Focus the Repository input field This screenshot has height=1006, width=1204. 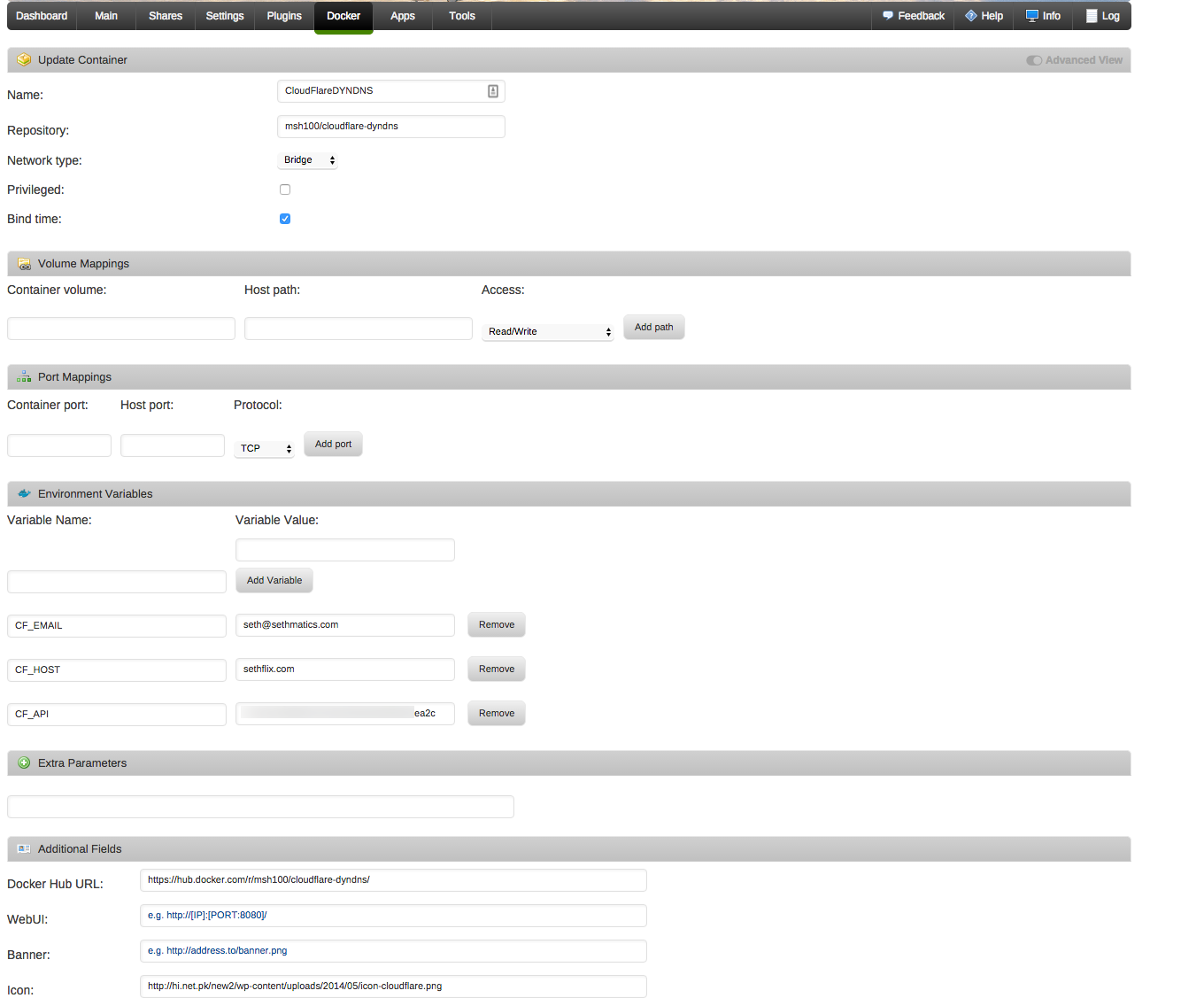coord(391,127)
